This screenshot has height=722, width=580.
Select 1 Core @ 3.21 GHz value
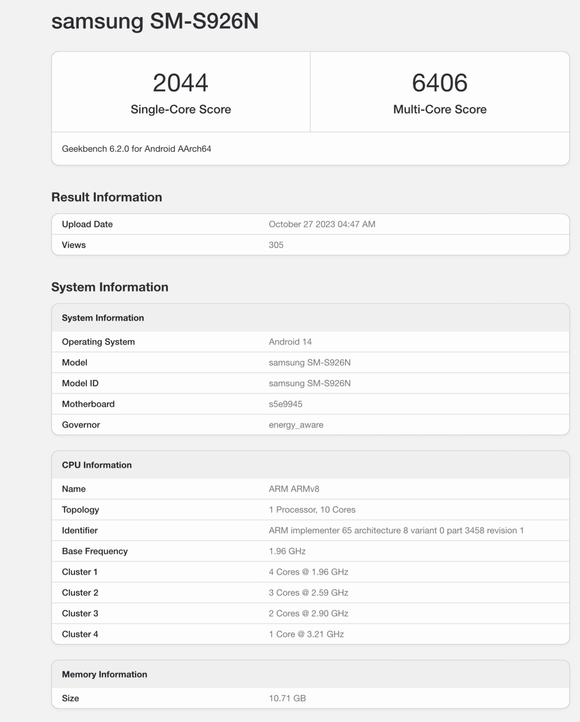click(306, 634)
